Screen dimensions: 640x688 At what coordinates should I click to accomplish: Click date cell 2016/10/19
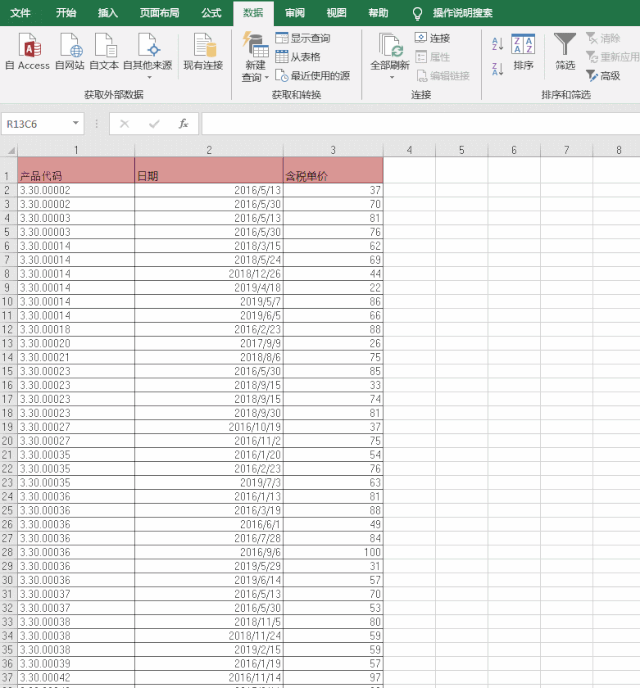click(x=209, y=427)
